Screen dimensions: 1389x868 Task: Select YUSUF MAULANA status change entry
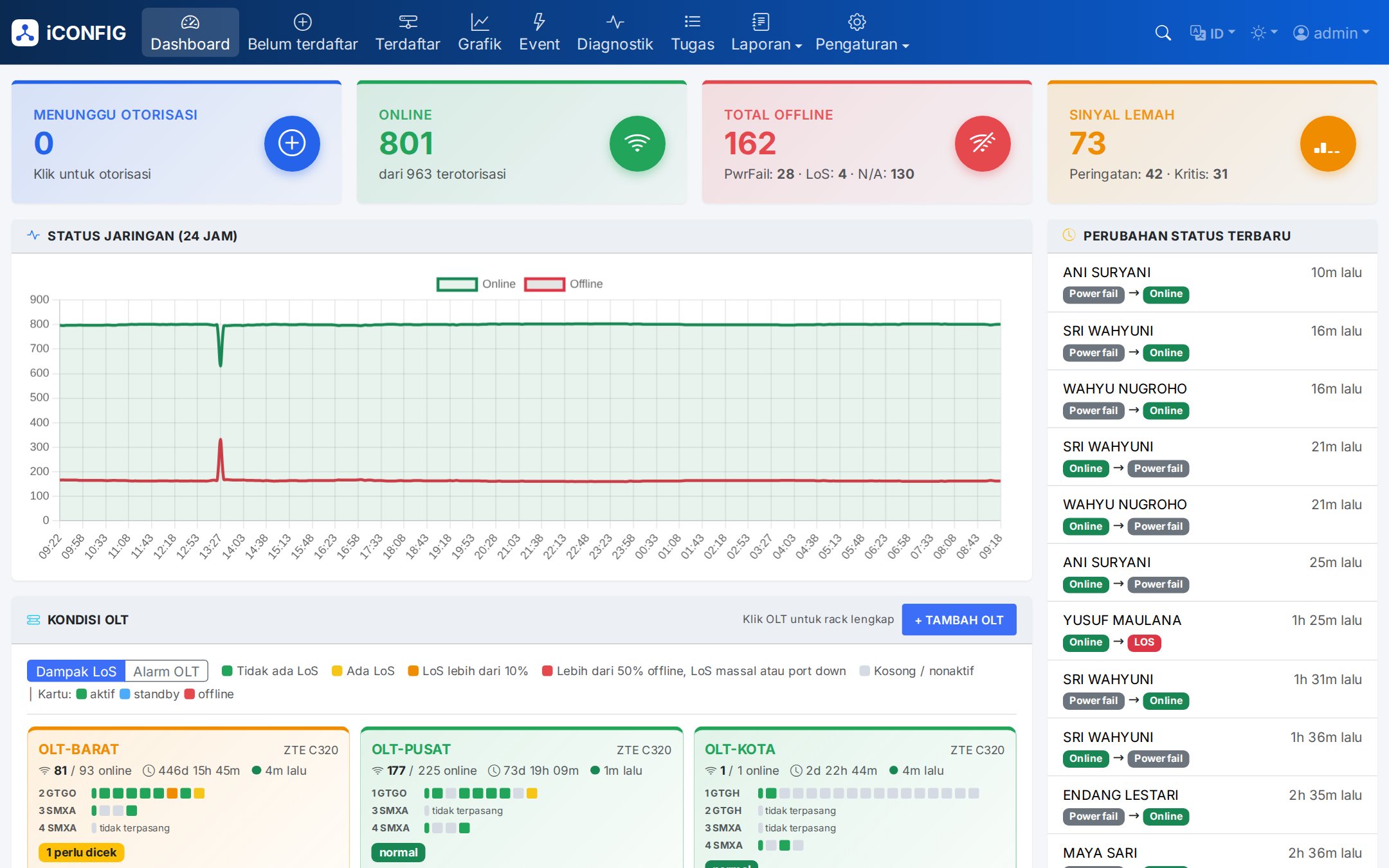click(x=1212, y=631)
